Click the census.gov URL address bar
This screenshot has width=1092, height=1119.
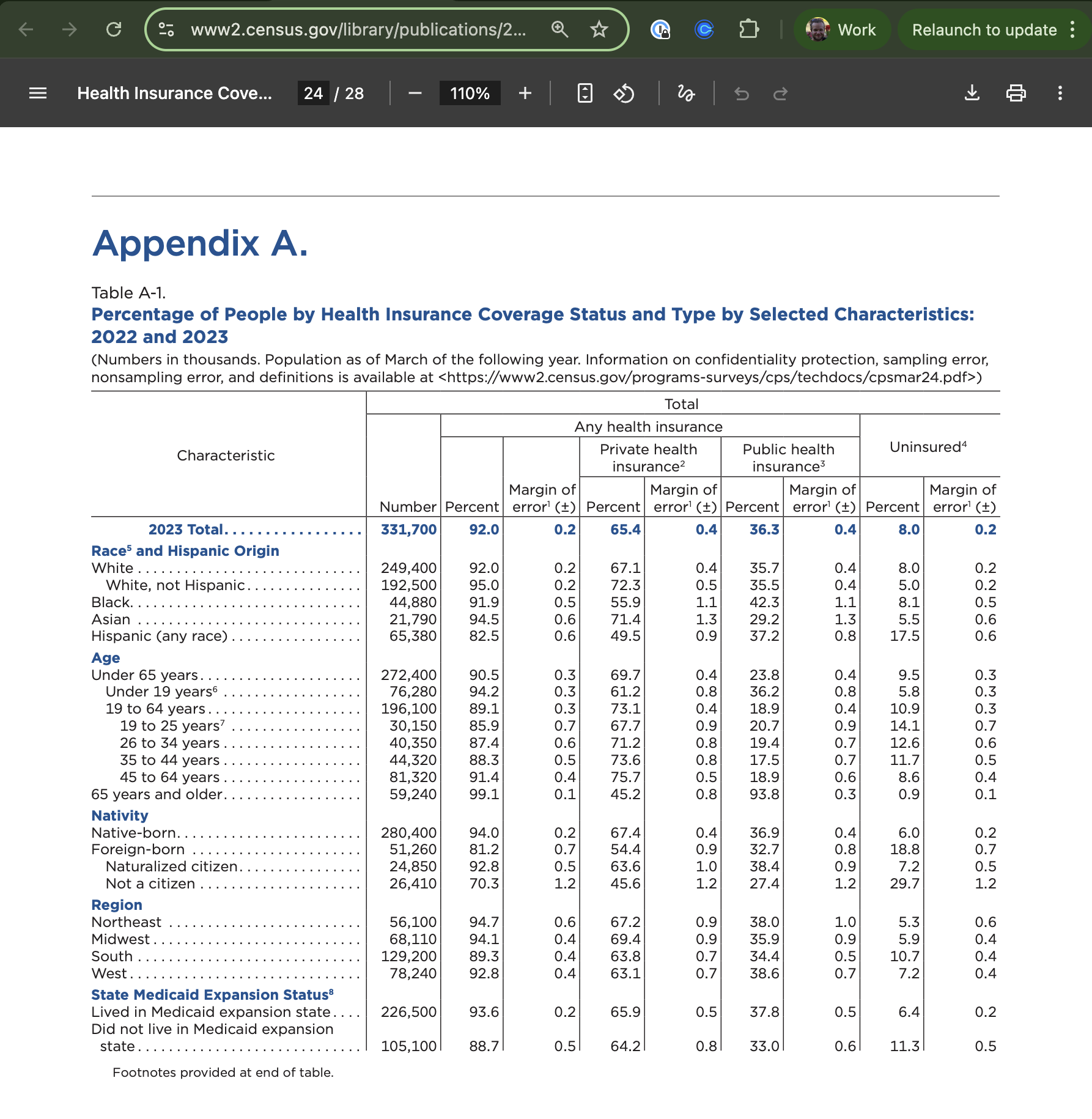[x=358, y=29]
